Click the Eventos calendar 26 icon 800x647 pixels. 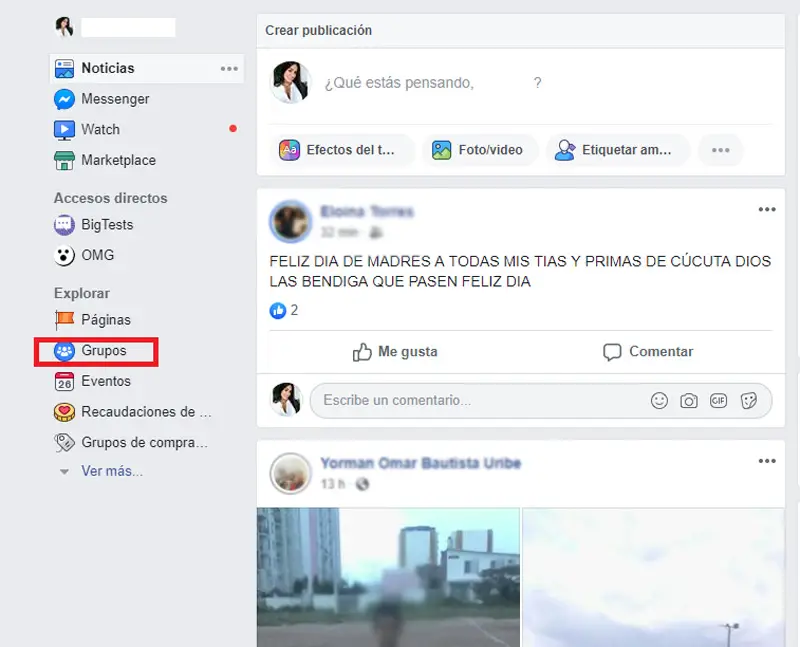pos(64,382)
